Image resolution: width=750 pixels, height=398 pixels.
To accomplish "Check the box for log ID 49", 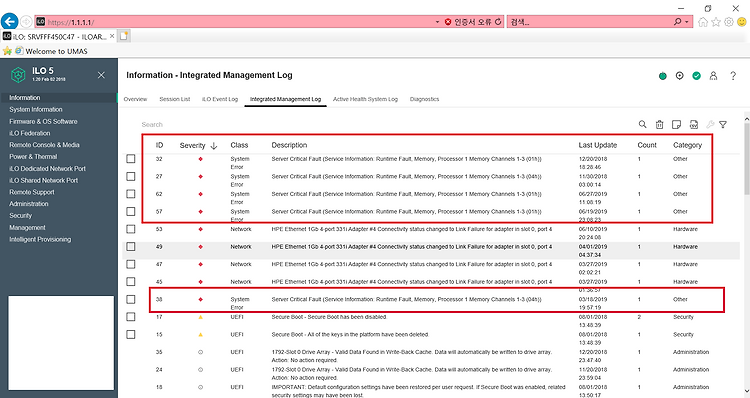I will click(x=131, y=246).
